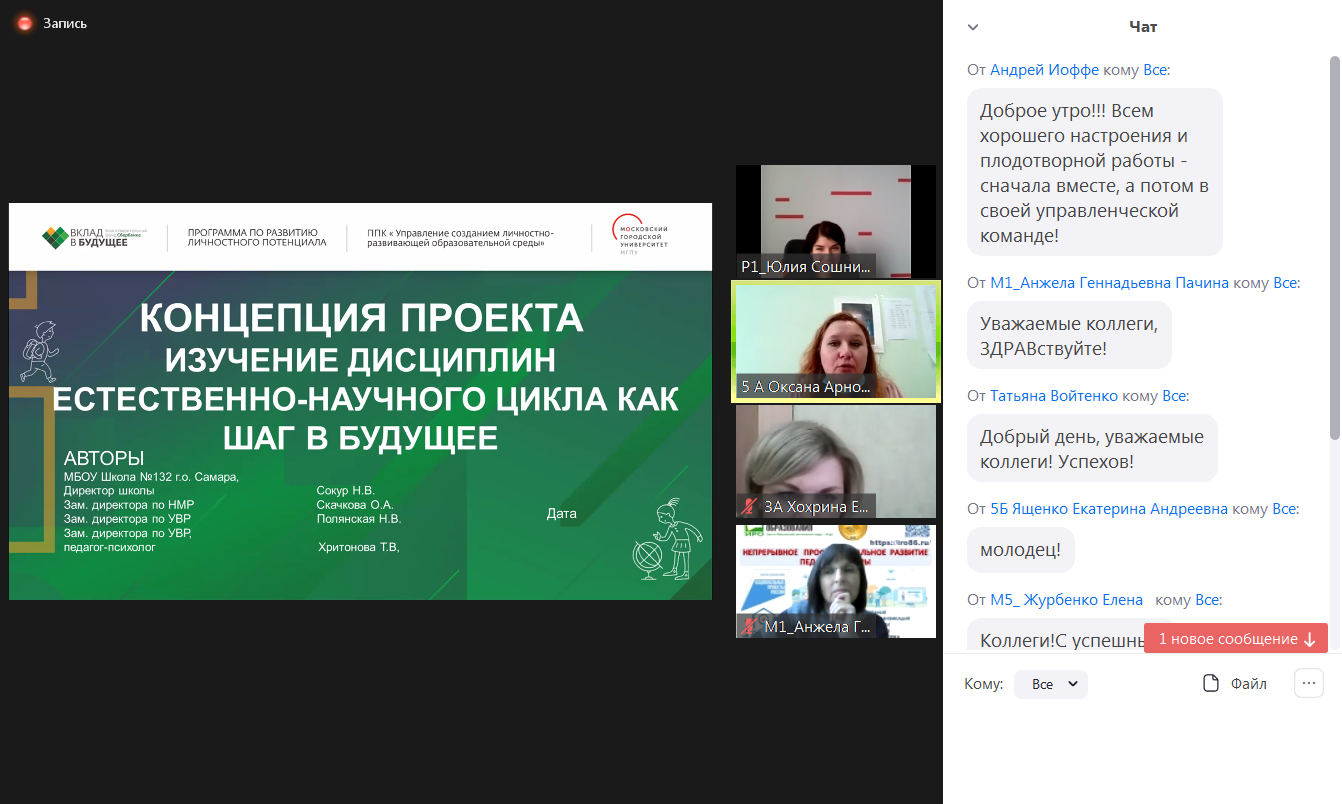Click the red recording indicator icon
Viewport: 1342px width, 804px height.
[24, 23]
